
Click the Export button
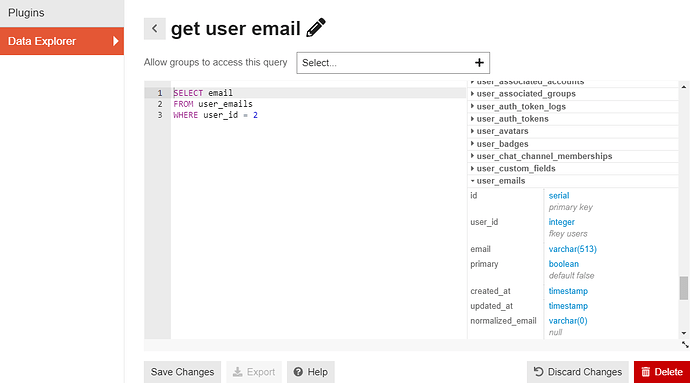pyautogui.click(x=254, y=372)
